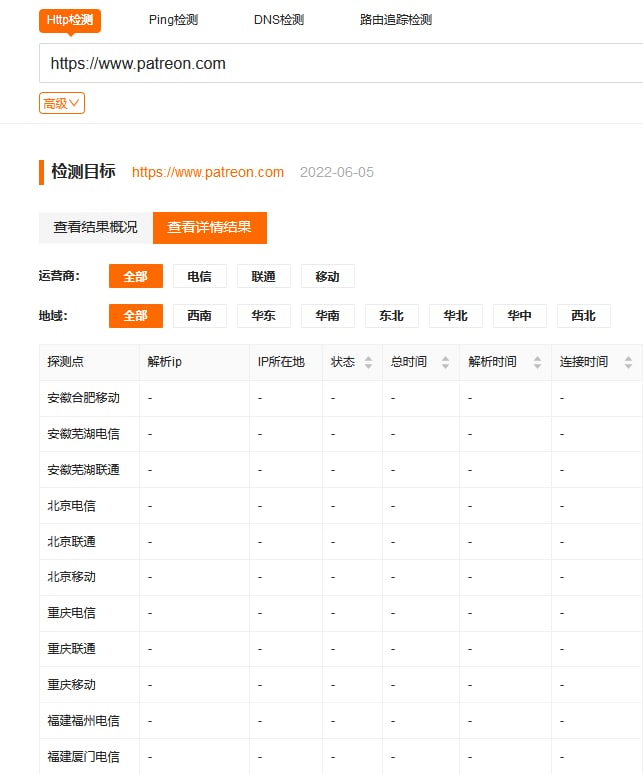
Task: Select 东北 region filter
Action: coord(391,315)
